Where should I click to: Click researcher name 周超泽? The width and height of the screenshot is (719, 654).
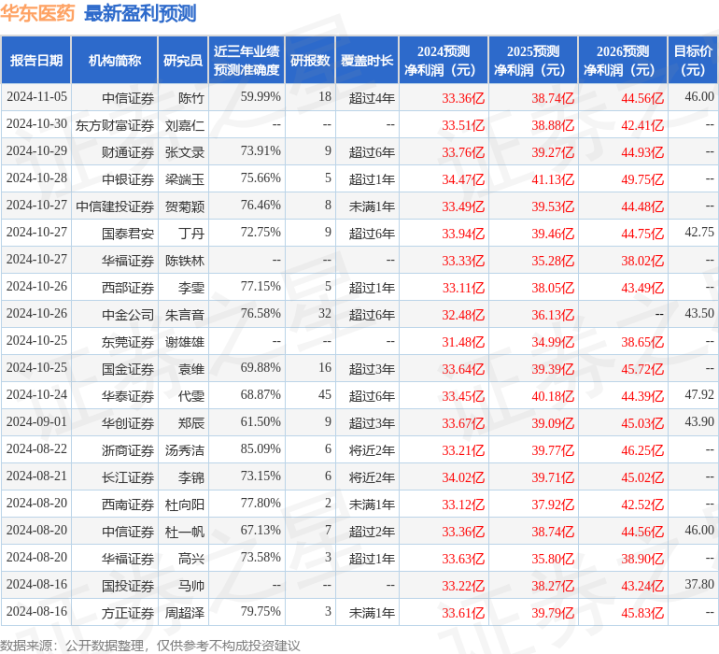[x=185, y=612]
